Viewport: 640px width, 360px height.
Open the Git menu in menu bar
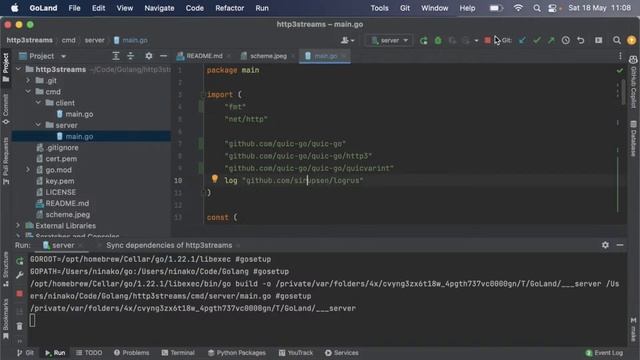[404, 8]
